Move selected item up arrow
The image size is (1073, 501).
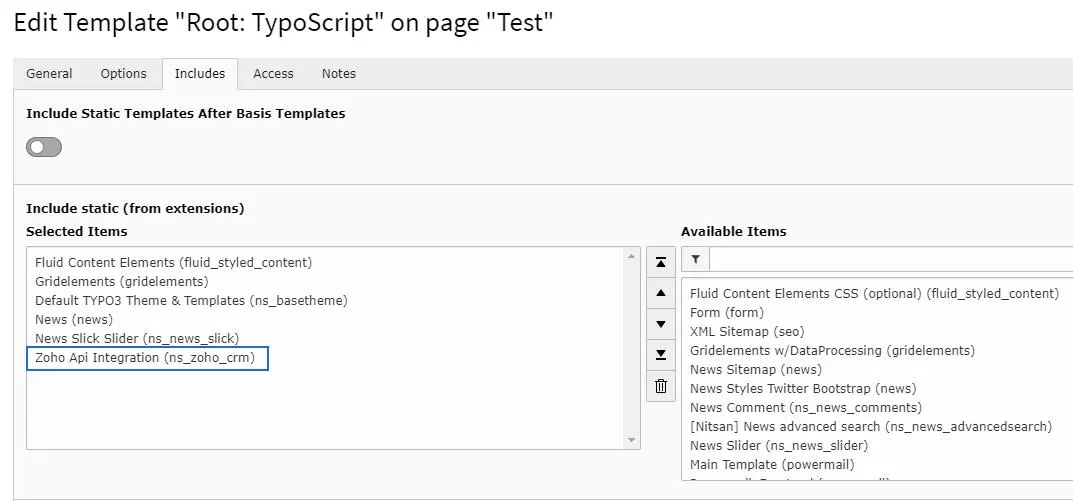(660, 293)
